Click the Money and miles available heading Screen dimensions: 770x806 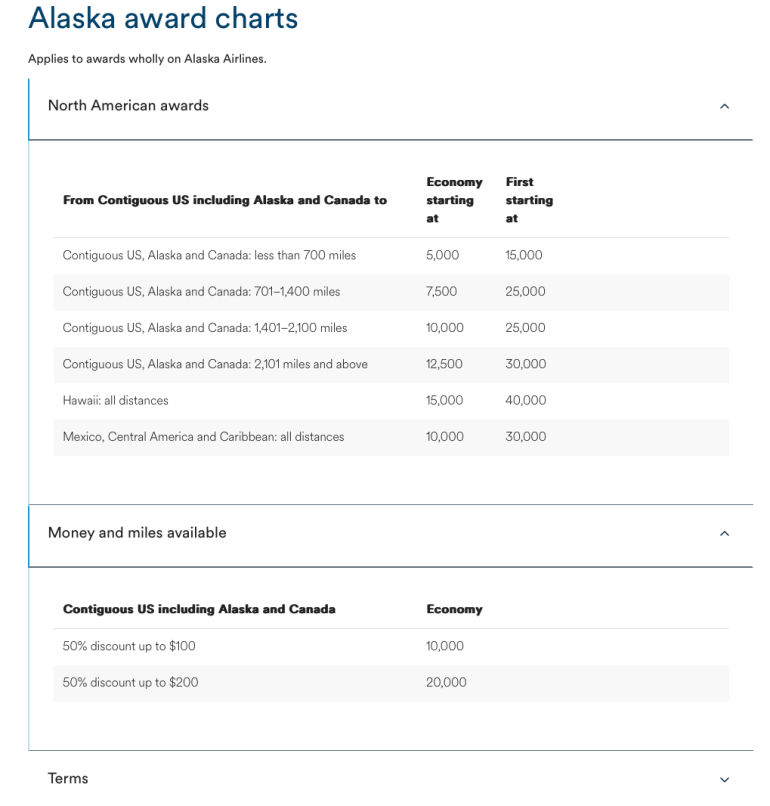pyautogui.click(x=137, y=533)
